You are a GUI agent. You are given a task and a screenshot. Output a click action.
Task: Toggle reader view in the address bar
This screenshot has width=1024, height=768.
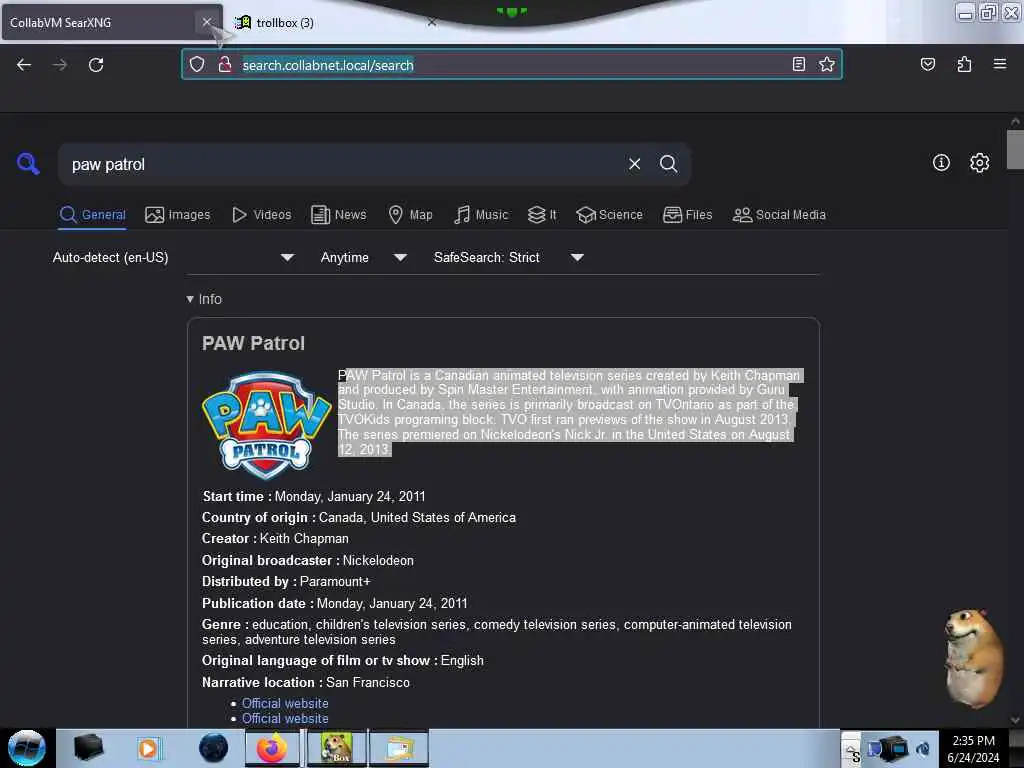point(799,64)
